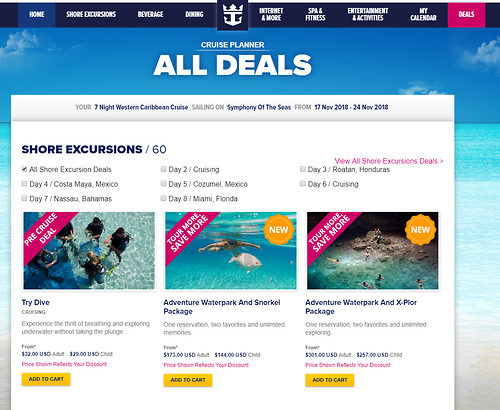
Task: Open the Shore Excursions menu
Action: (91, 14)
